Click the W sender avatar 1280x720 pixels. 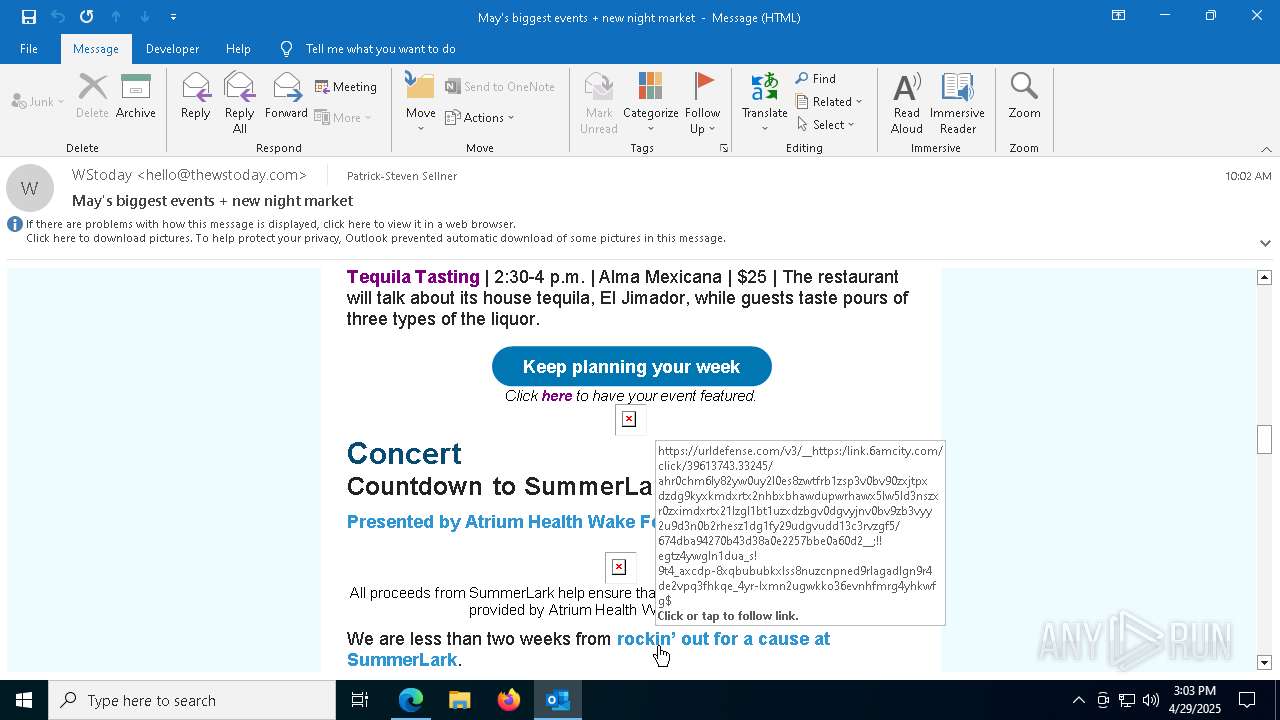coord(30,188)
